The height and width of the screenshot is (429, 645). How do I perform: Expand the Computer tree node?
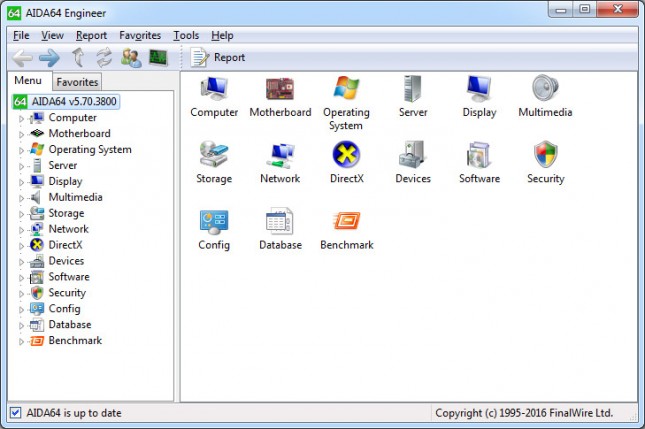pyautogui.click(x=21, y=118)
